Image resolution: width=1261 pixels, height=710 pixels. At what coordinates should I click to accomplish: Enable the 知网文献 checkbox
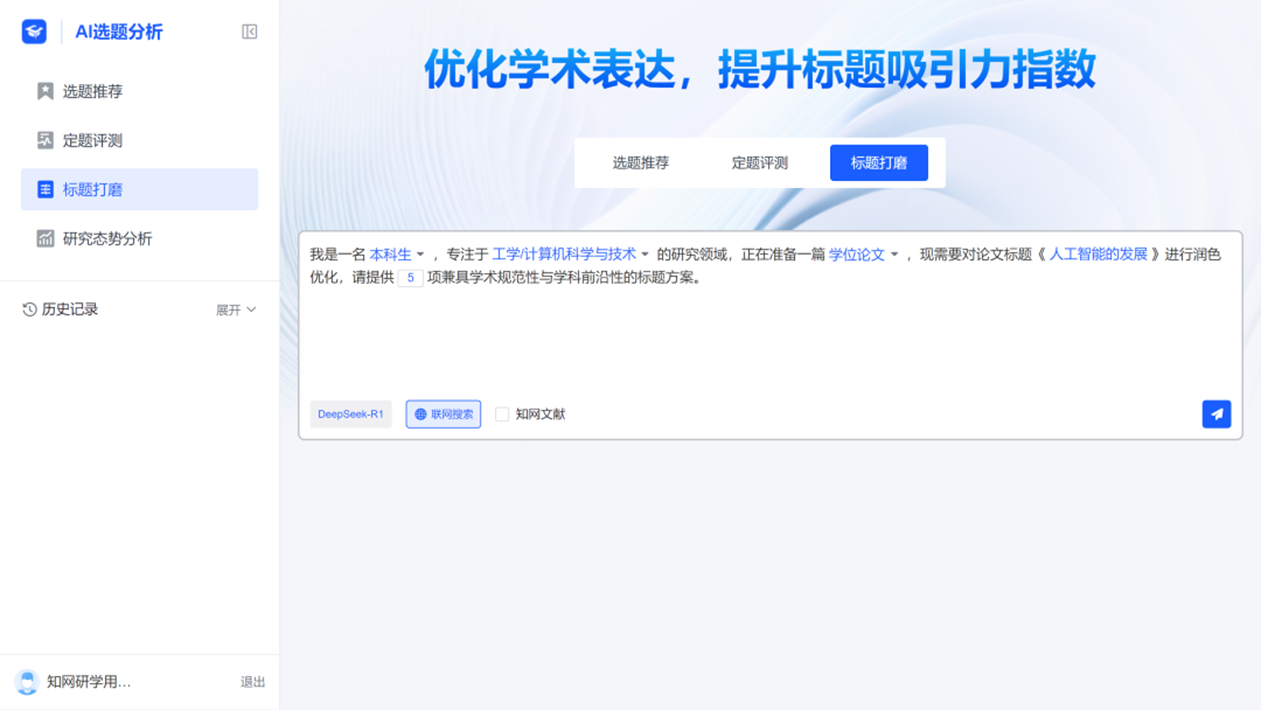click(x=502, y=414)
